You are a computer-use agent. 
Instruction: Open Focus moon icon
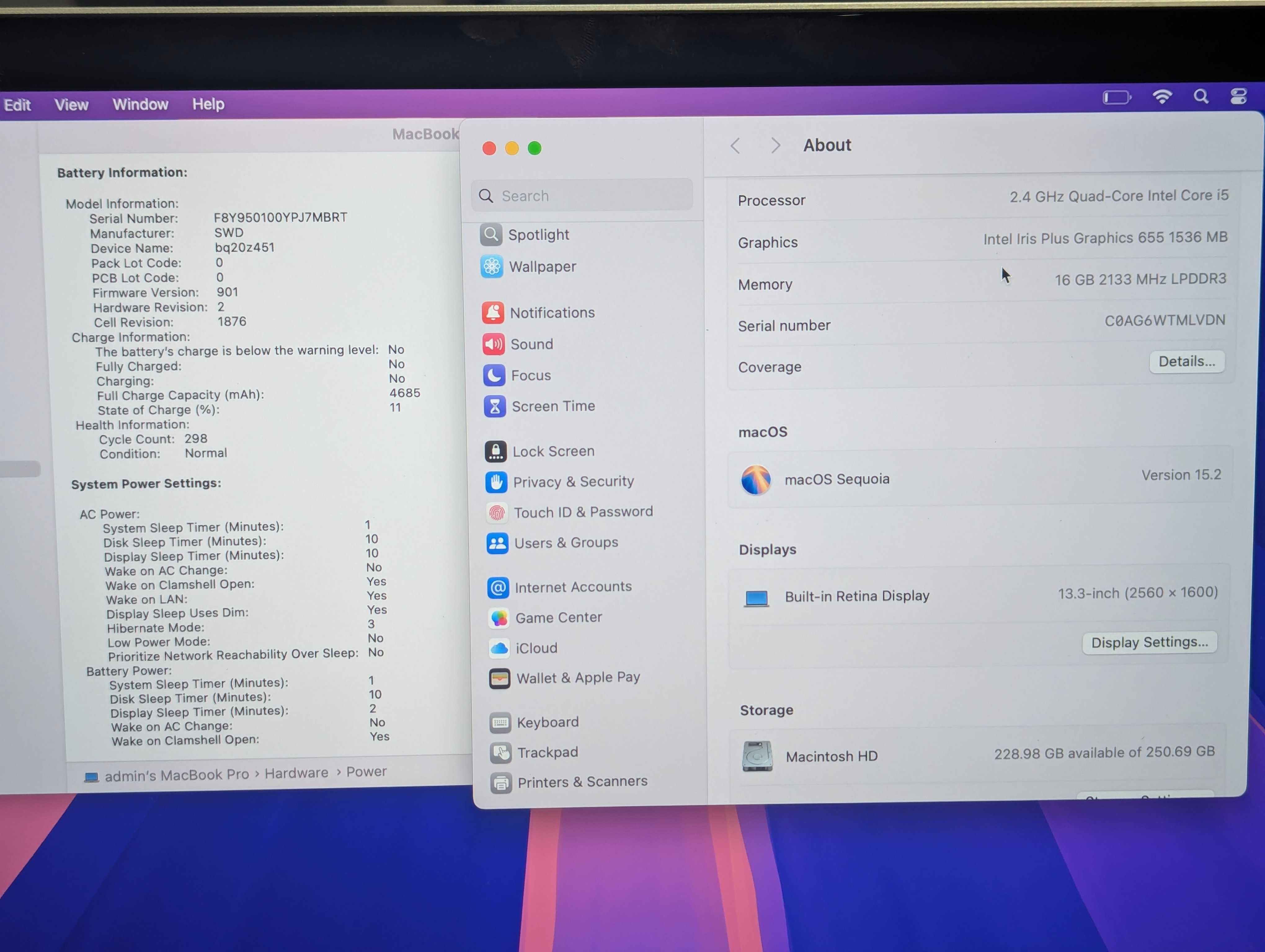pyautogui.click(x=494, y=375)
